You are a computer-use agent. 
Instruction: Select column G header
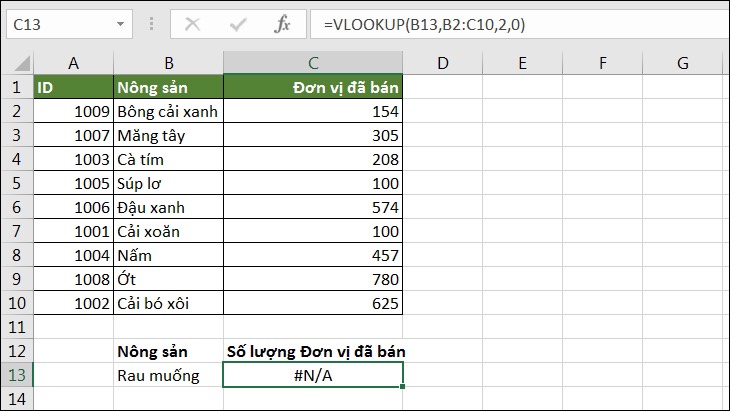coord(683,63)
